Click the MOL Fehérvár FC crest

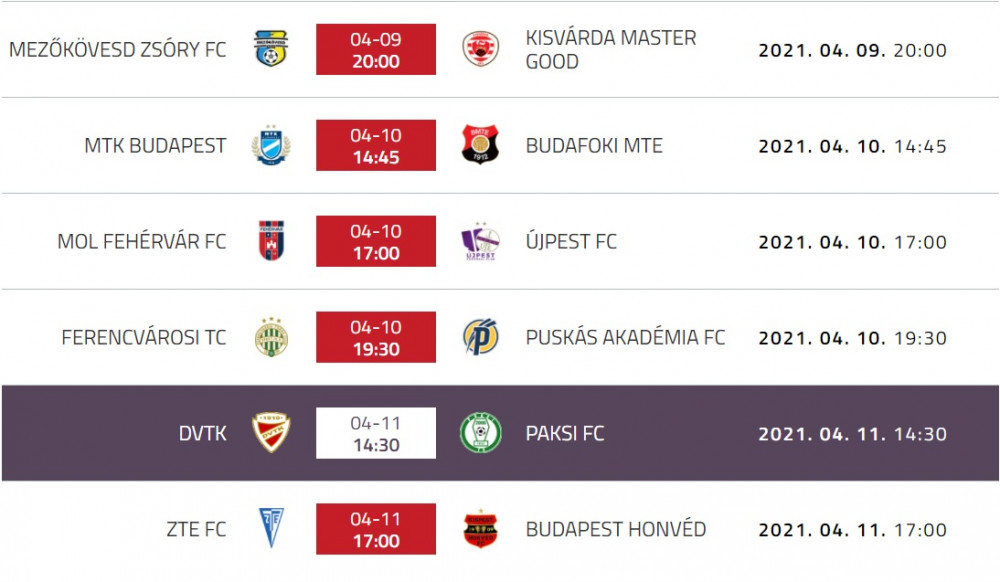[x=271, y=240]
